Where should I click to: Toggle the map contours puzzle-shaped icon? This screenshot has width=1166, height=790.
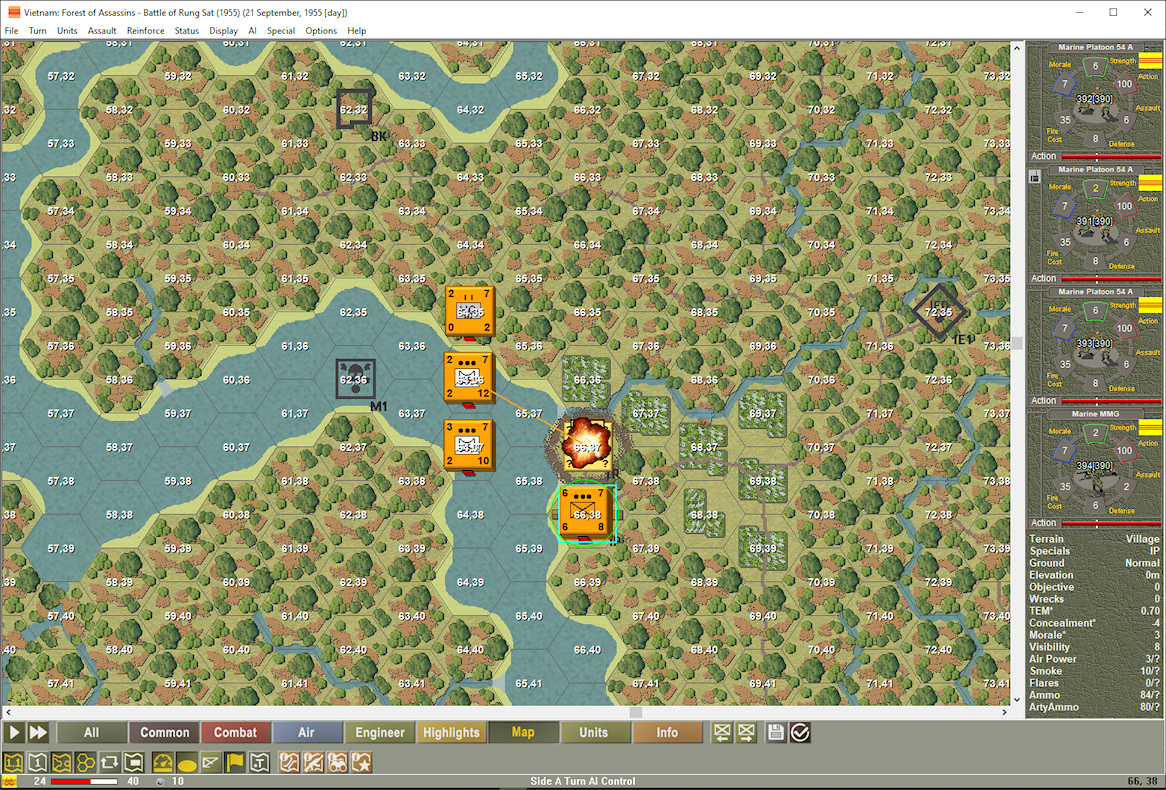62,762
